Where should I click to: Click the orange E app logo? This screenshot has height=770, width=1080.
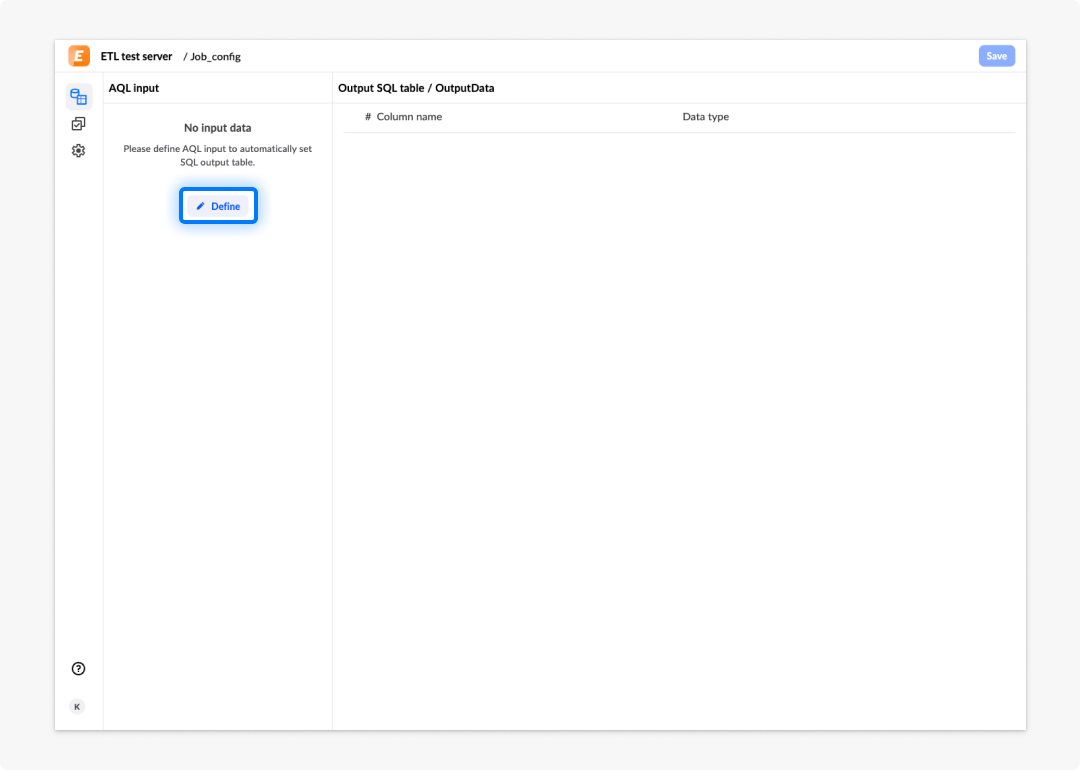click(x=79, y=56)
